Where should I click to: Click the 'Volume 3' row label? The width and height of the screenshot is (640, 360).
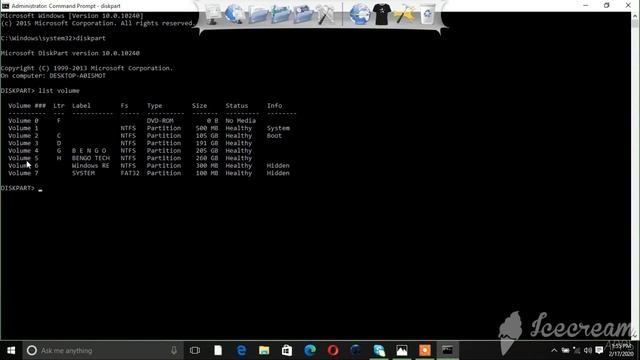[23, 143]
